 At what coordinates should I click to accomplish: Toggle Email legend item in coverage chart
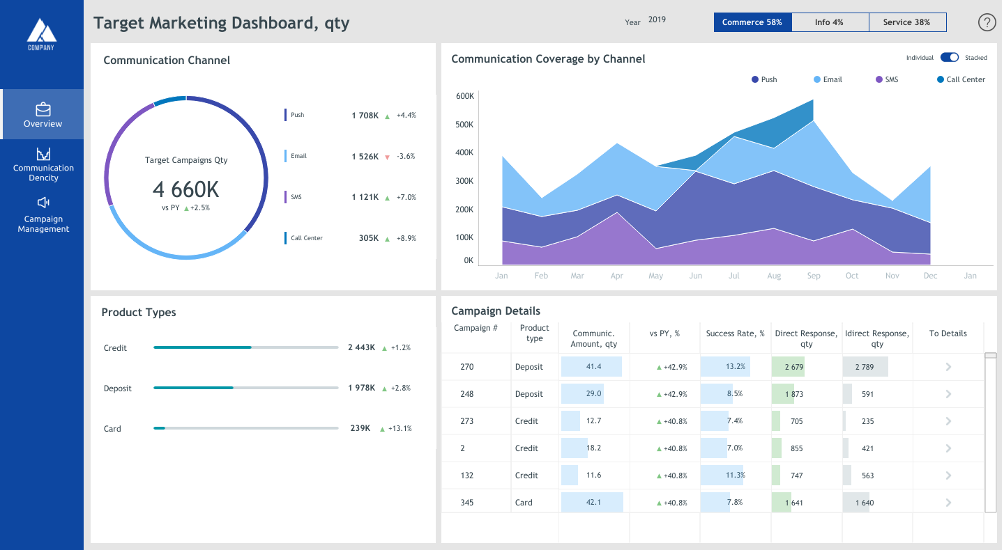point(828,80)
